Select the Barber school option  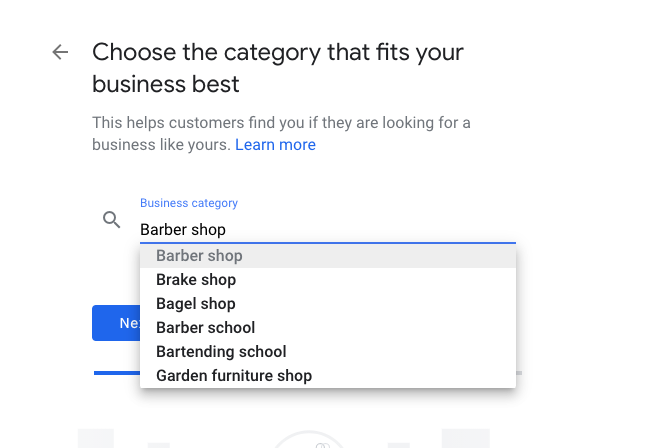(x=328, y=328)
